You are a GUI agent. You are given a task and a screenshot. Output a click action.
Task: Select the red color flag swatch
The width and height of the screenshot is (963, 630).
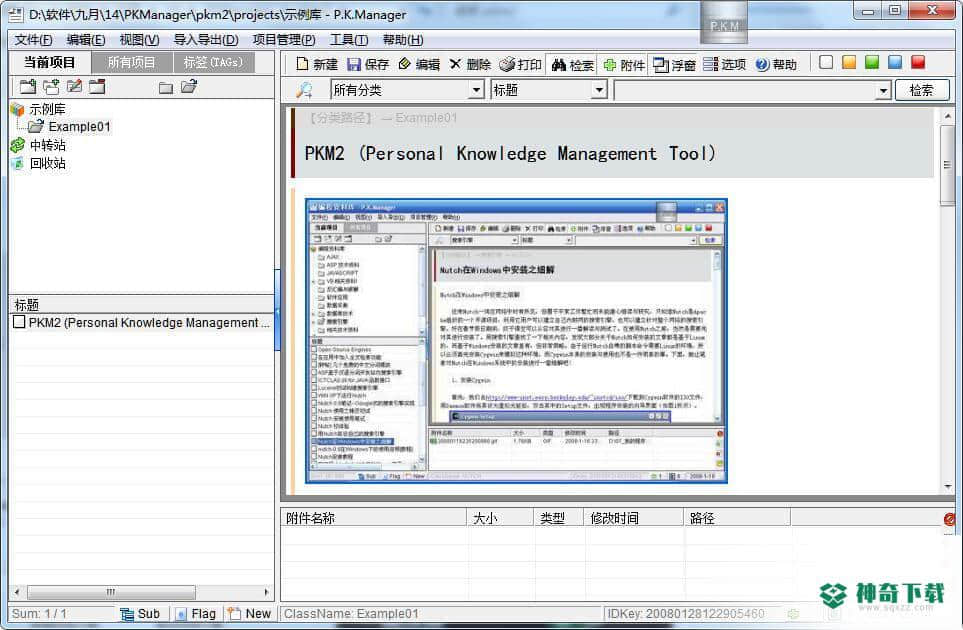click(x=918, y=63)
